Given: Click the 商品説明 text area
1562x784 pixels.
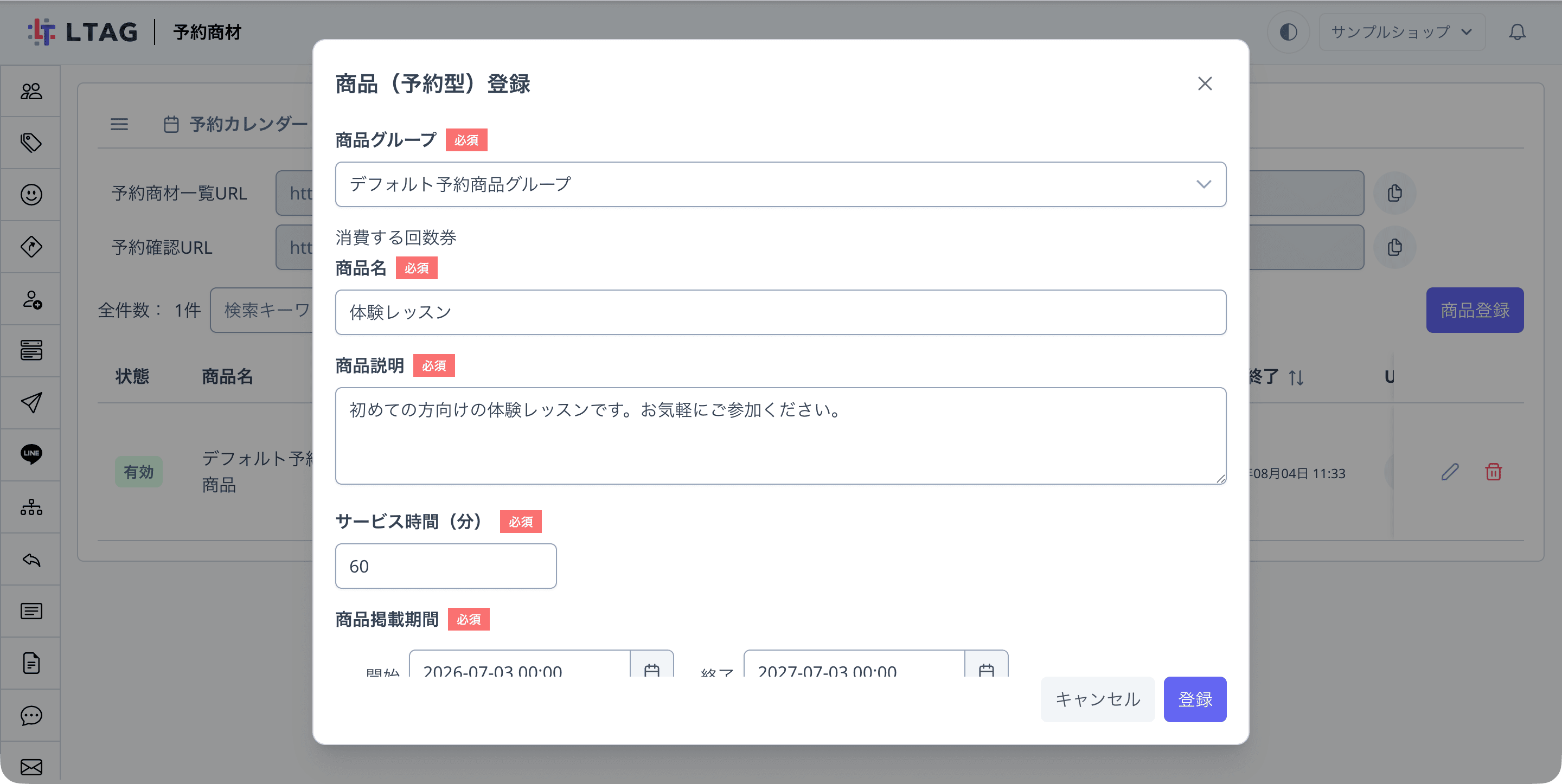Looking at the screenshot, I should [780, 436].
